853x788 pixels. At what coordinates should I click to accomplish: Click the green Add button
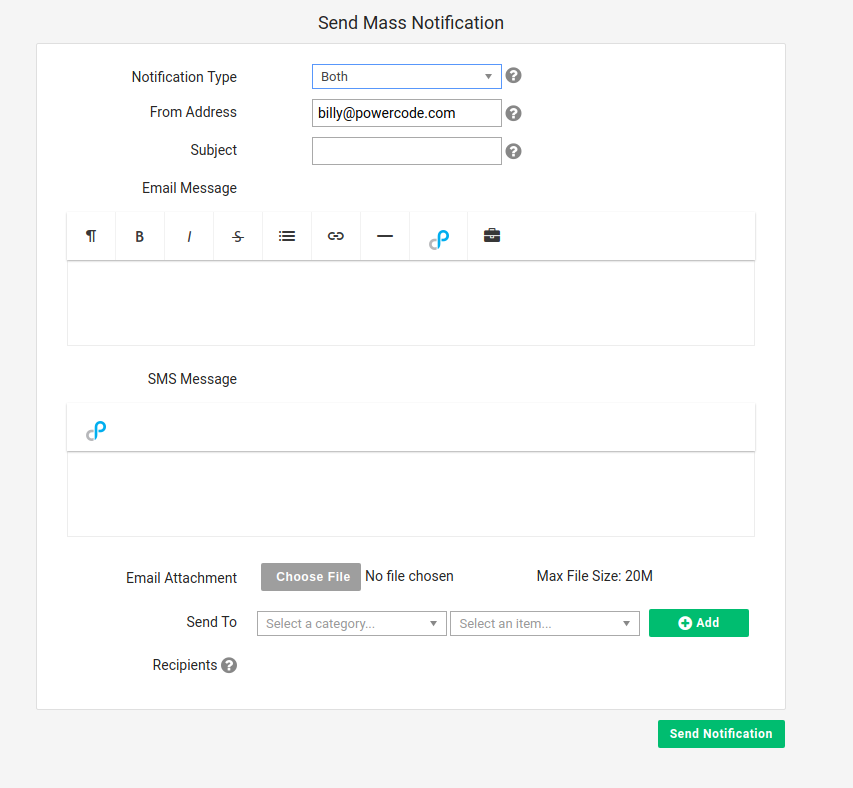699,623
